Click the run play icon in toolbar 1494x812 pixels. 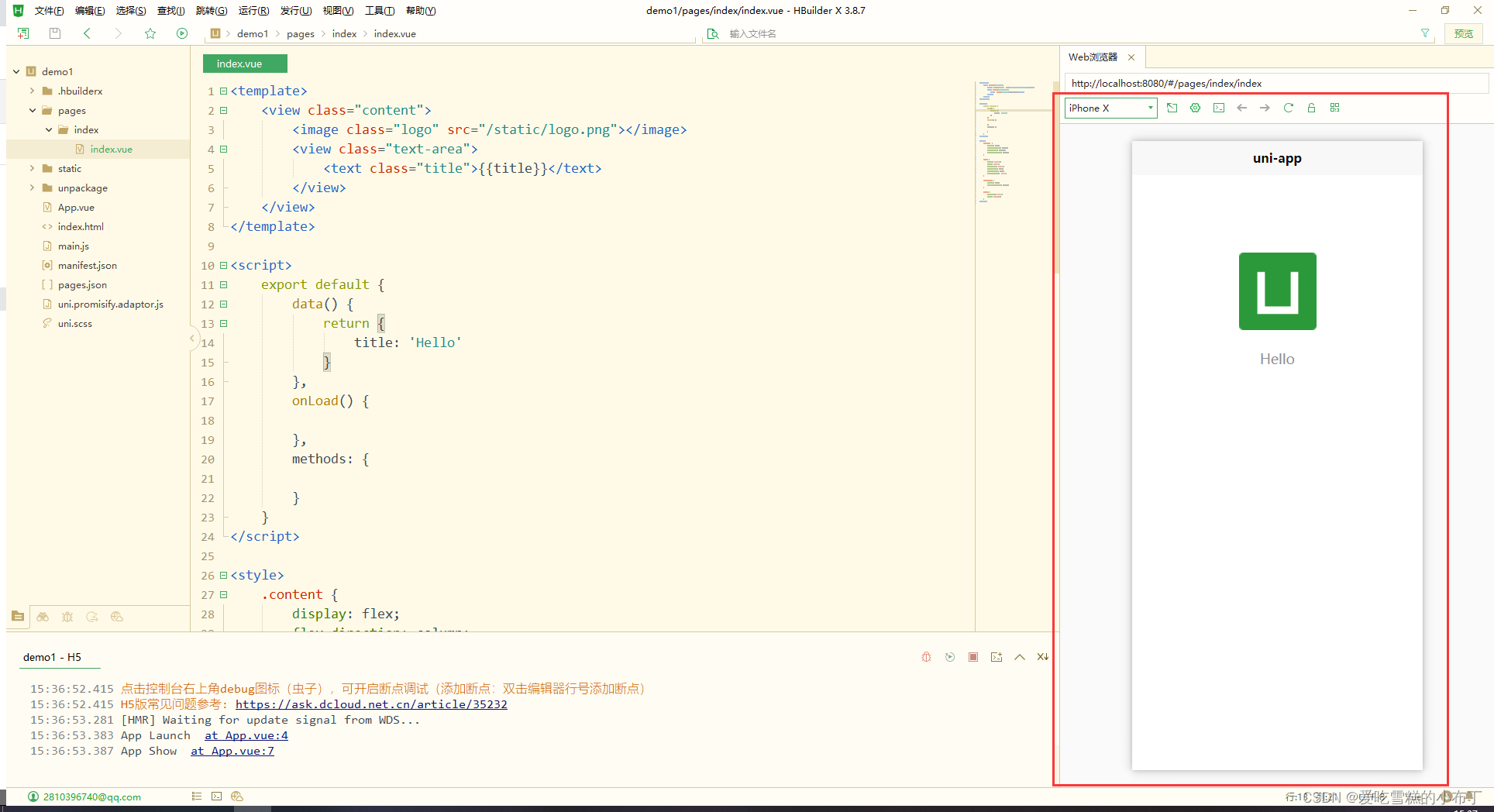[x=182, y=33]
